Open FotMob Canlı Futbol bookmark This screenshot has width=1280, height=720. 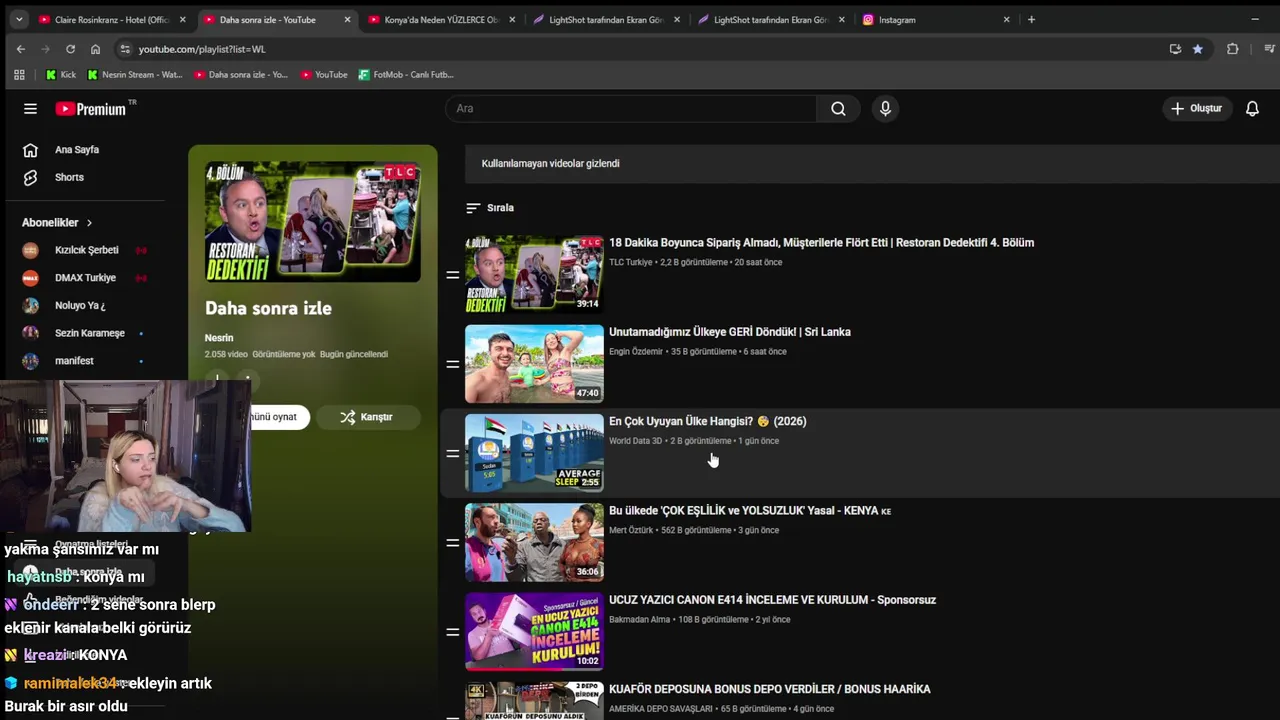tap(406, 75)
